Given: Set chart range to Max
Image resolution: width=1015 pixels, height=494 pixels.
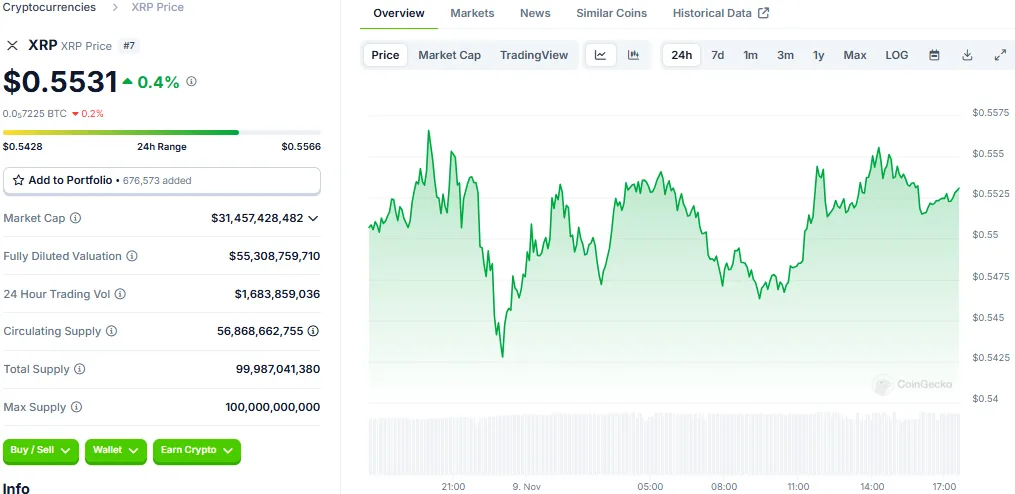Looking at the screenshot, I should coord(855,55).
